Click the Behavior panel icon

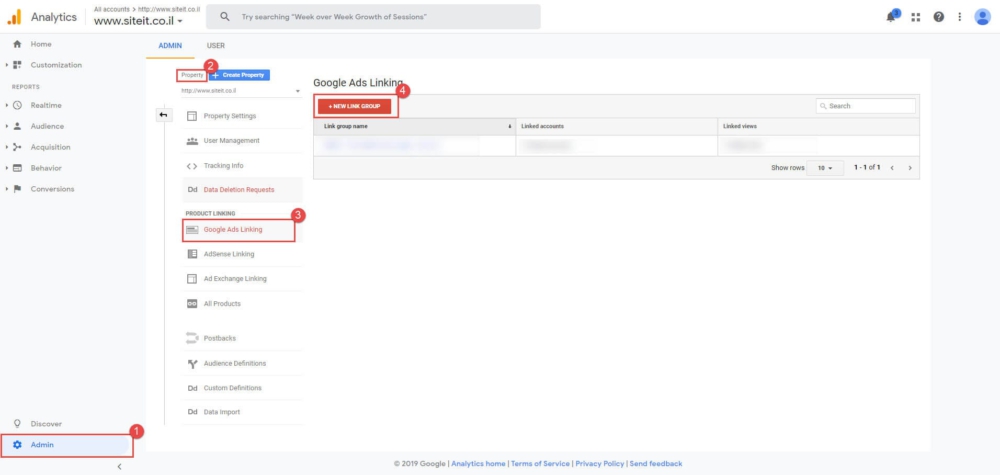pos(17,168)
